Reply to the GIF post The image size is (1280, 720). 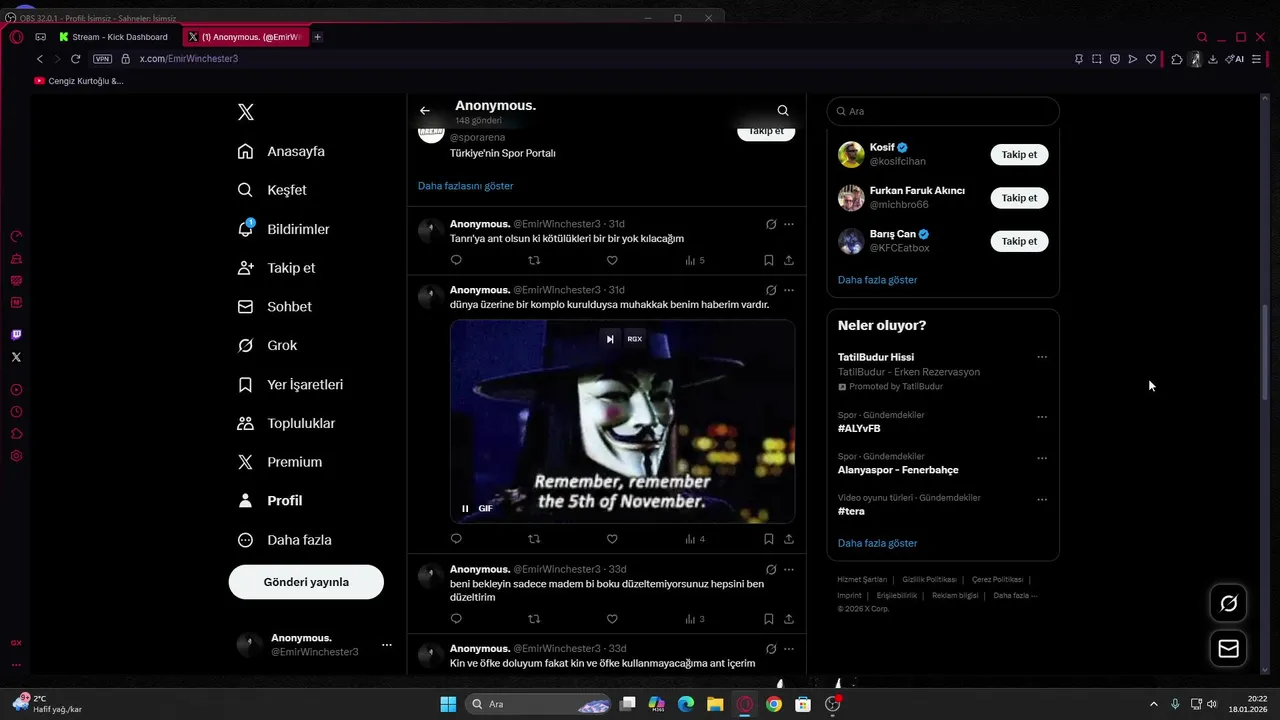[456, 539]
